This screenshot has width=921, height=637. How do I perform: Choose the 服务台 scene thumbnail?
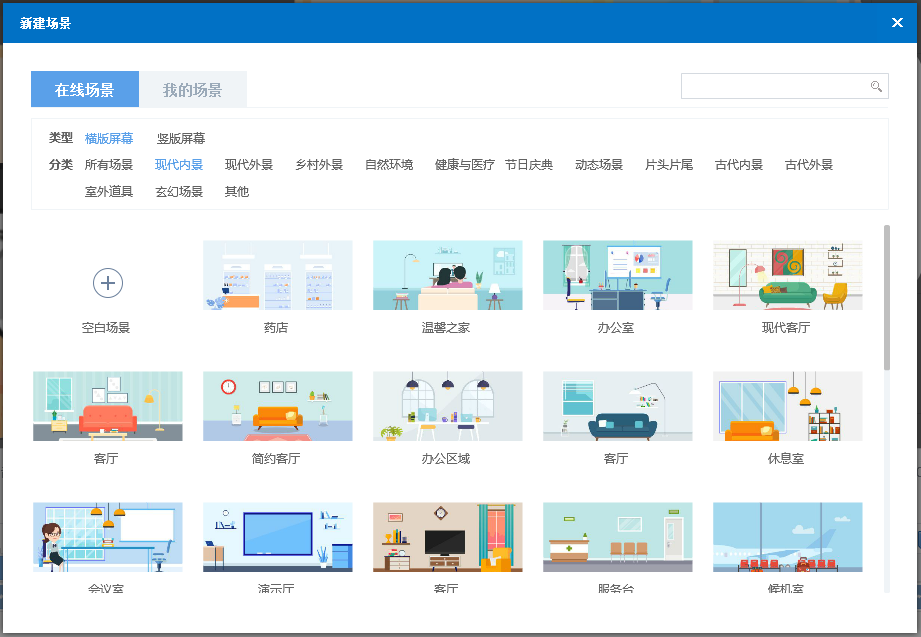pyautogui.click(x=618, y=537)
